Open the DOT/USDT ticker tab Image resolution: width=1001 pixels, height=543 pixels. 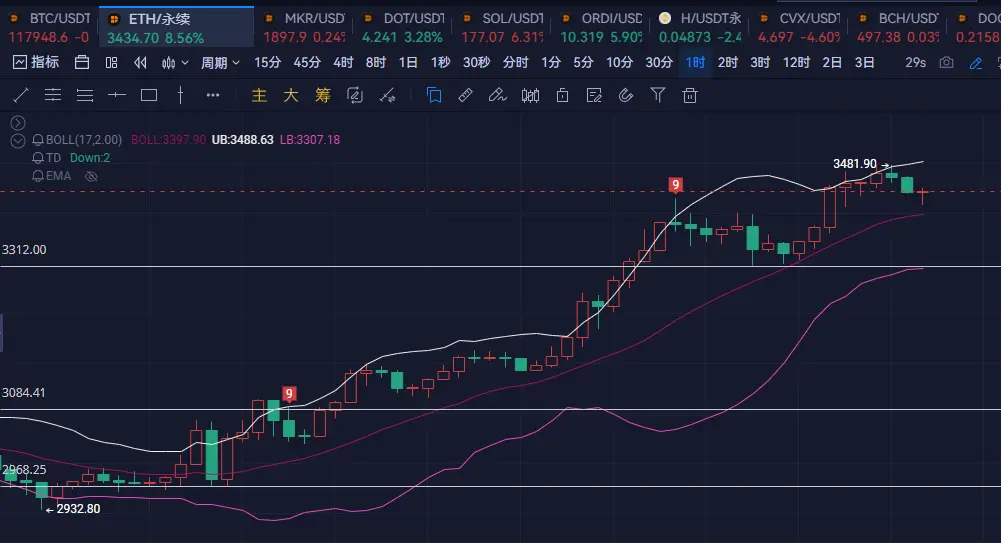pyautogui.click(x=402, y=27)
